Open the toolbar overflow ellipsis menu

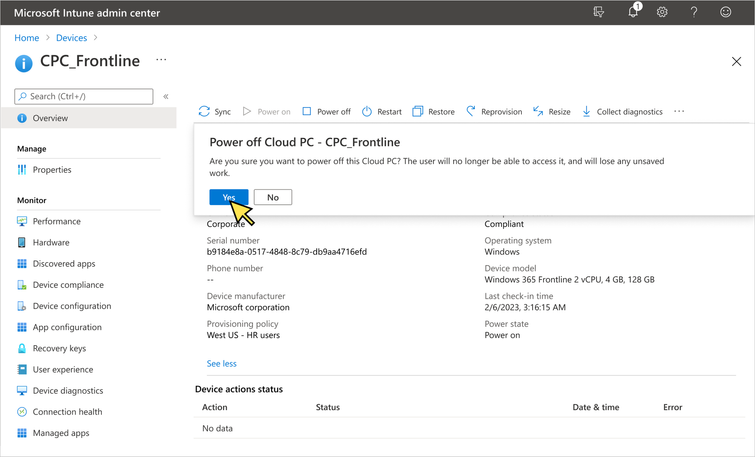click(679, 111)
